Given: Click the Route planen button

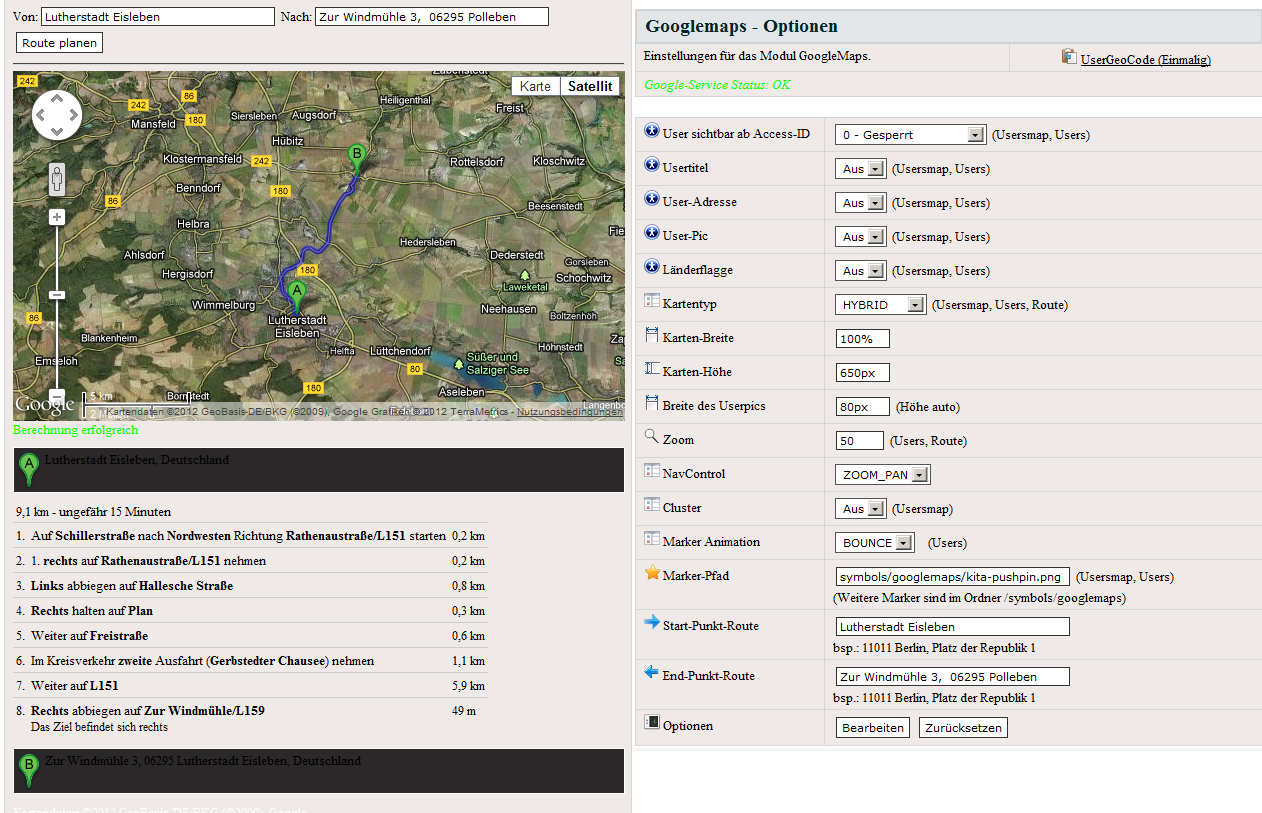Looking at the screenshot, I should pos(60,43).
